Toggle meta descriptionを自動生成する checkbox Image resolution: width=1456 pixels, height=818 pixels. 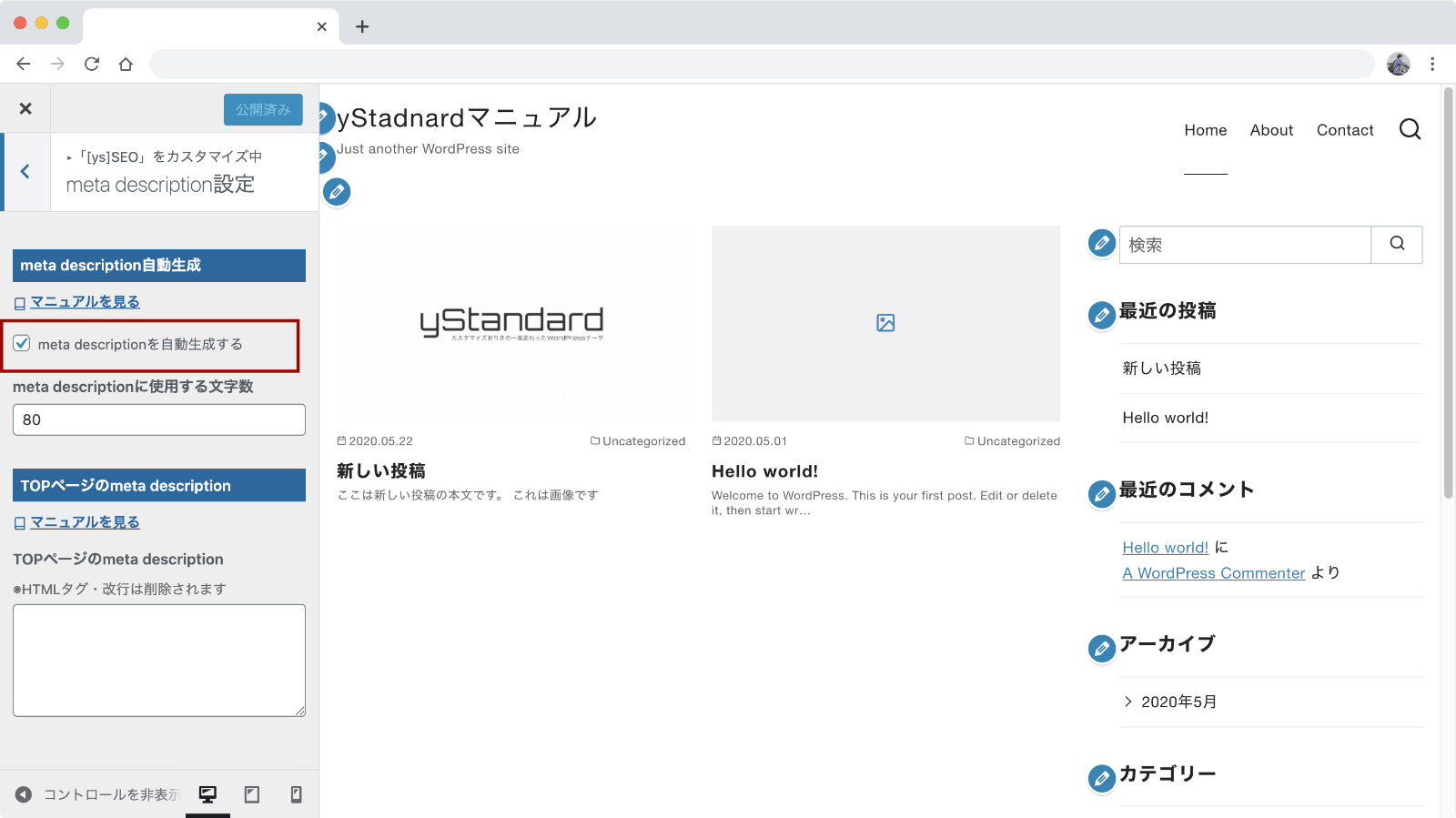click(x=22, y=344)
